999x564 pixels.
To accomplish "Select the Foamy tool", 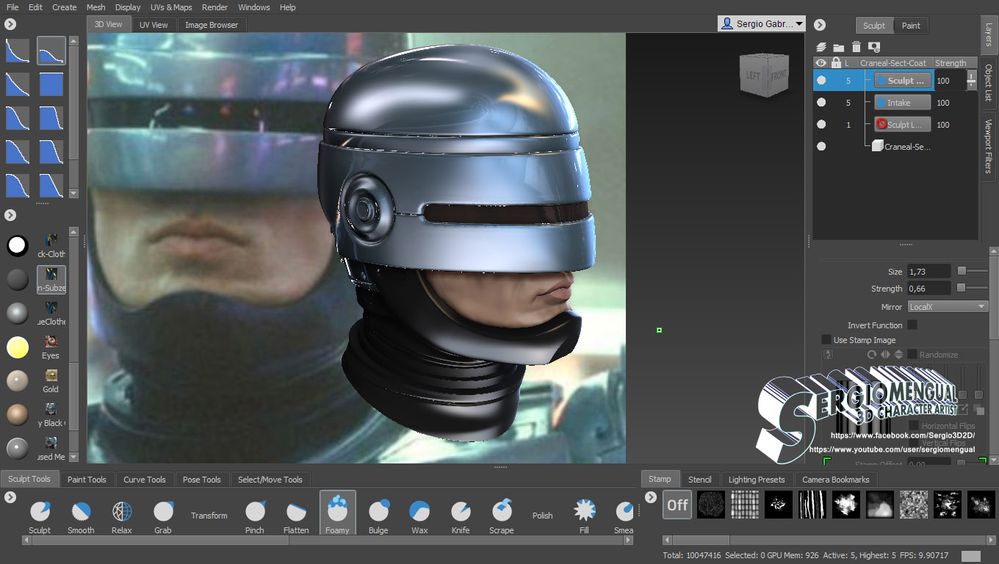I will point(337,513).
